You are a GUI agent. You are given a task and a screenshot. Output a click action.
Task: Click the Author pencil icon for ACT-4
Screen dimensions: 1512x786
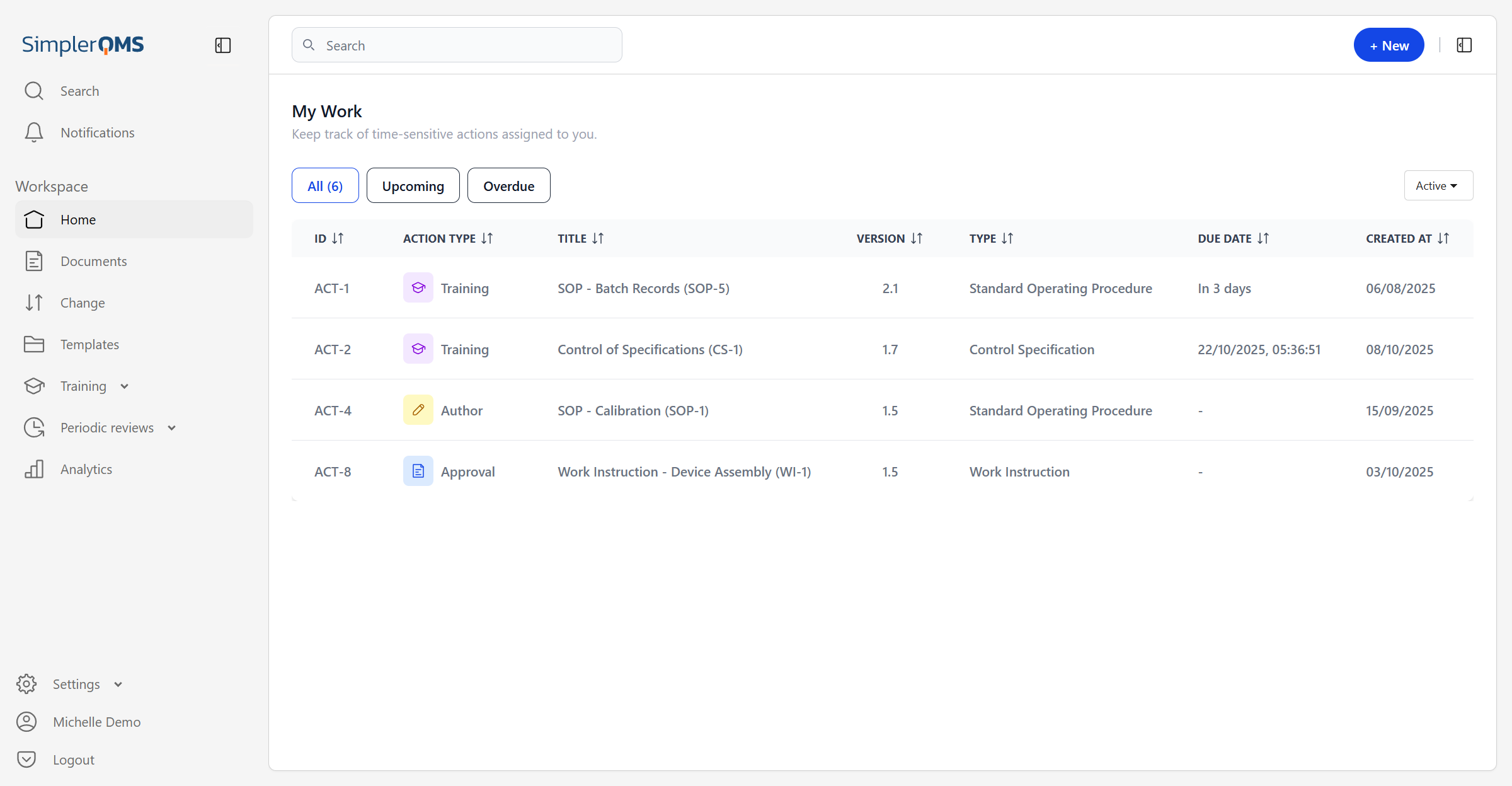pyautogui.click(x=418, y=410)
